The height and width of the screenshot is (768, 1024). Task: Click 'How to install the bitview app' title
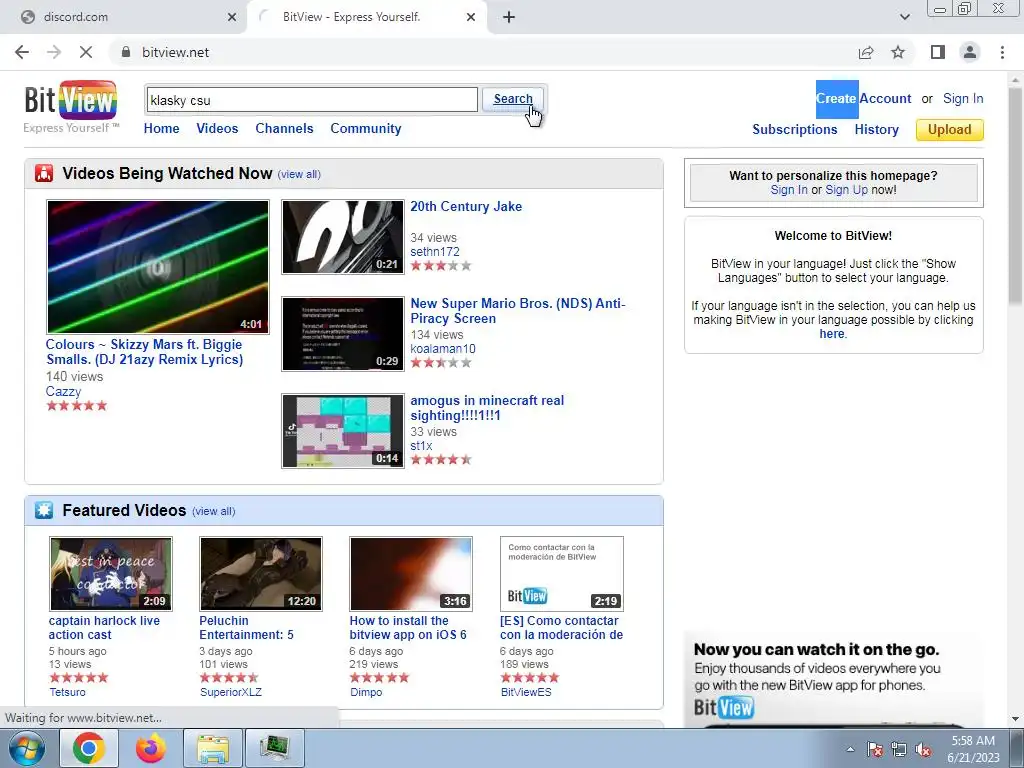coord(408,628)
